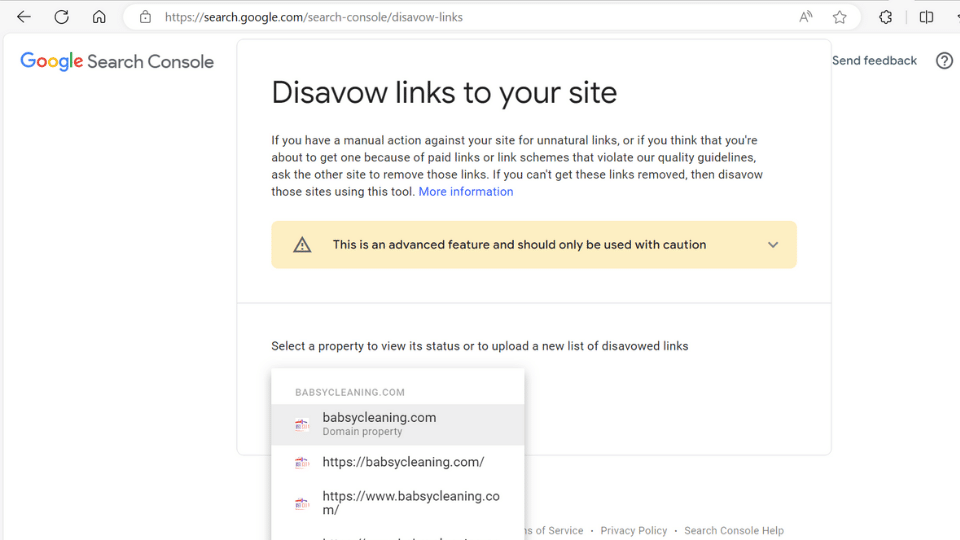
Task: View site information via the lock icon
Action: [145, 17]
